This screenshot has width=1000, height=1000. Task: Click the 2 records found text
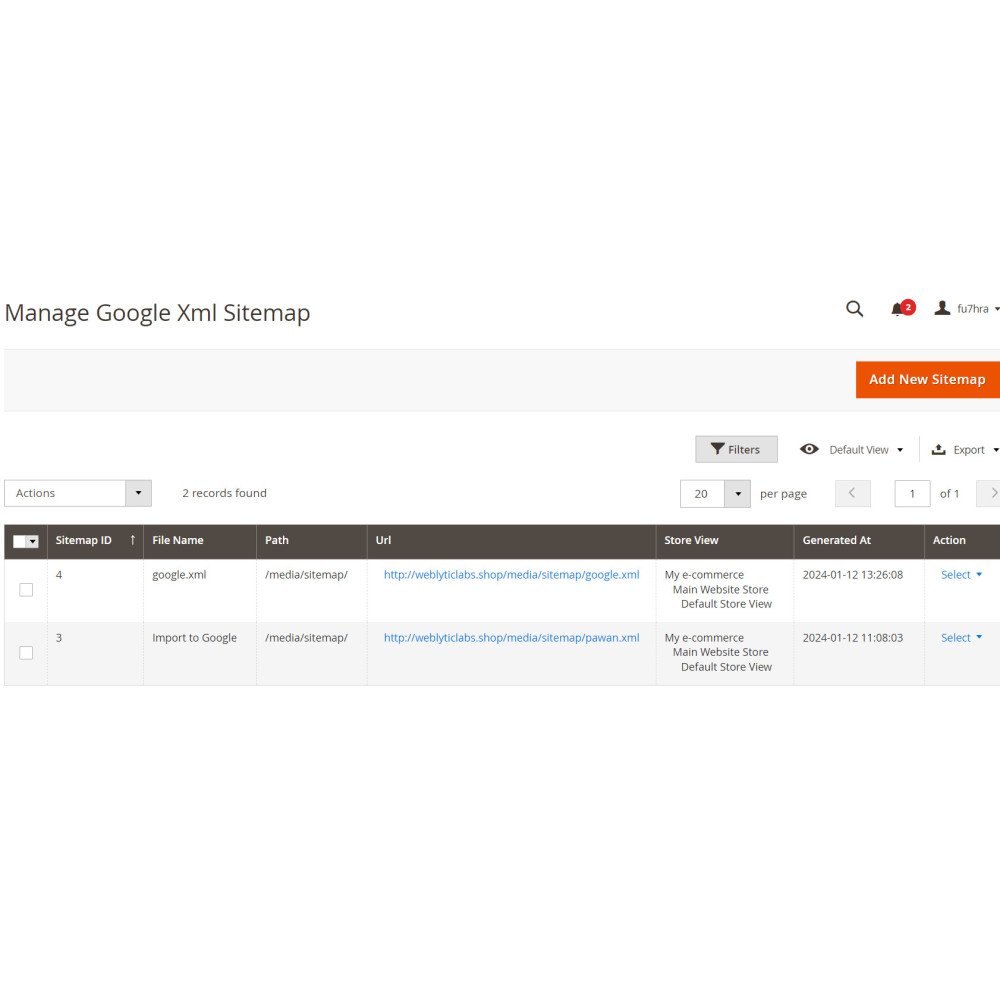(224, 493)
